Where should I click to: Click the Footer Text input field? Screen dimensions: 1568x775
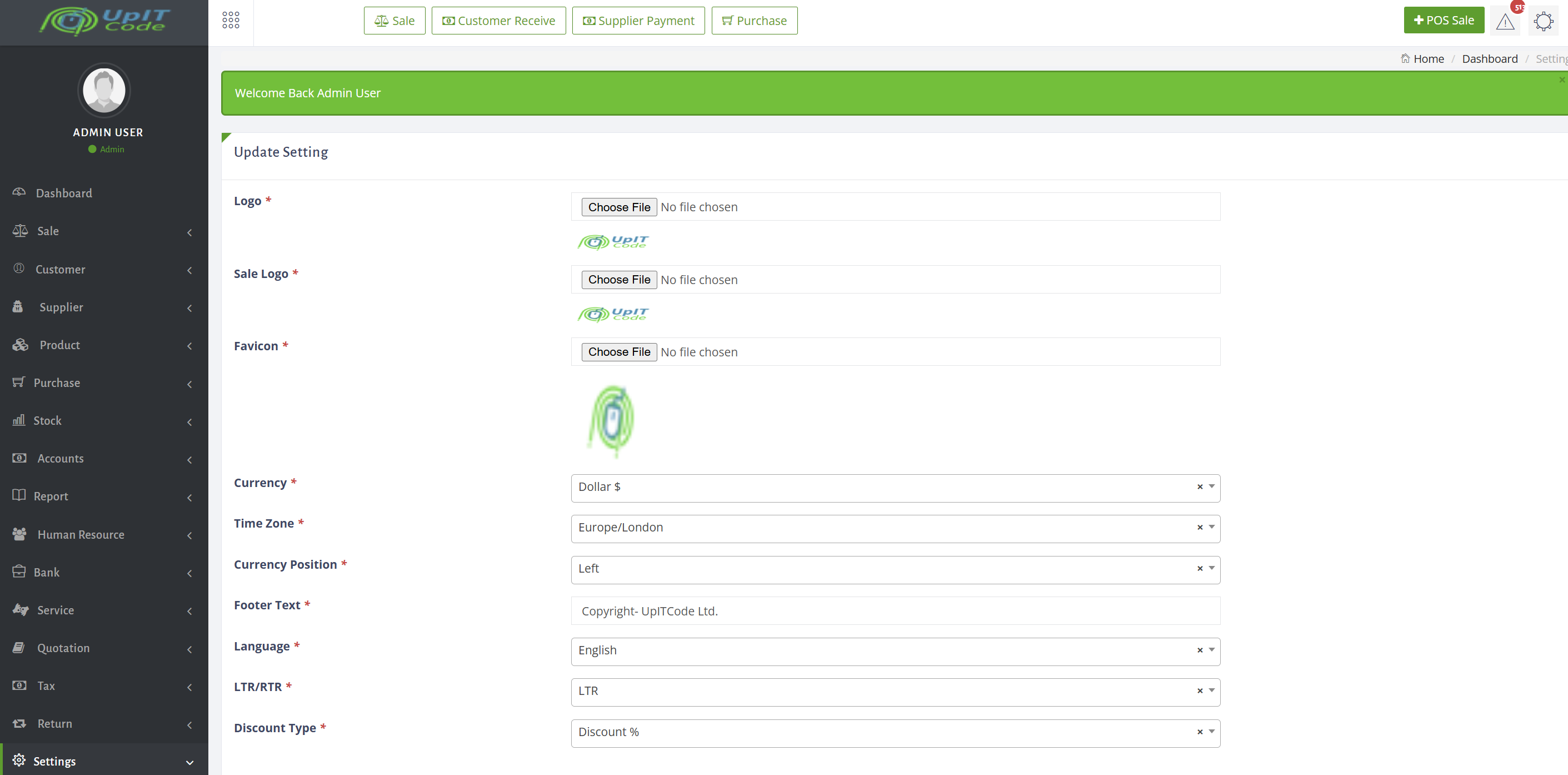[895, 610]
